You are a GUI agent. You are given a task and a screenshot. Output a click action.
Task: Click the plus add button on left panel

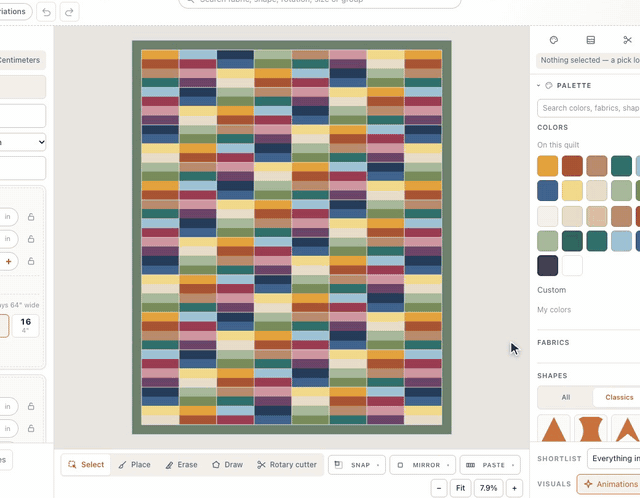8,261
